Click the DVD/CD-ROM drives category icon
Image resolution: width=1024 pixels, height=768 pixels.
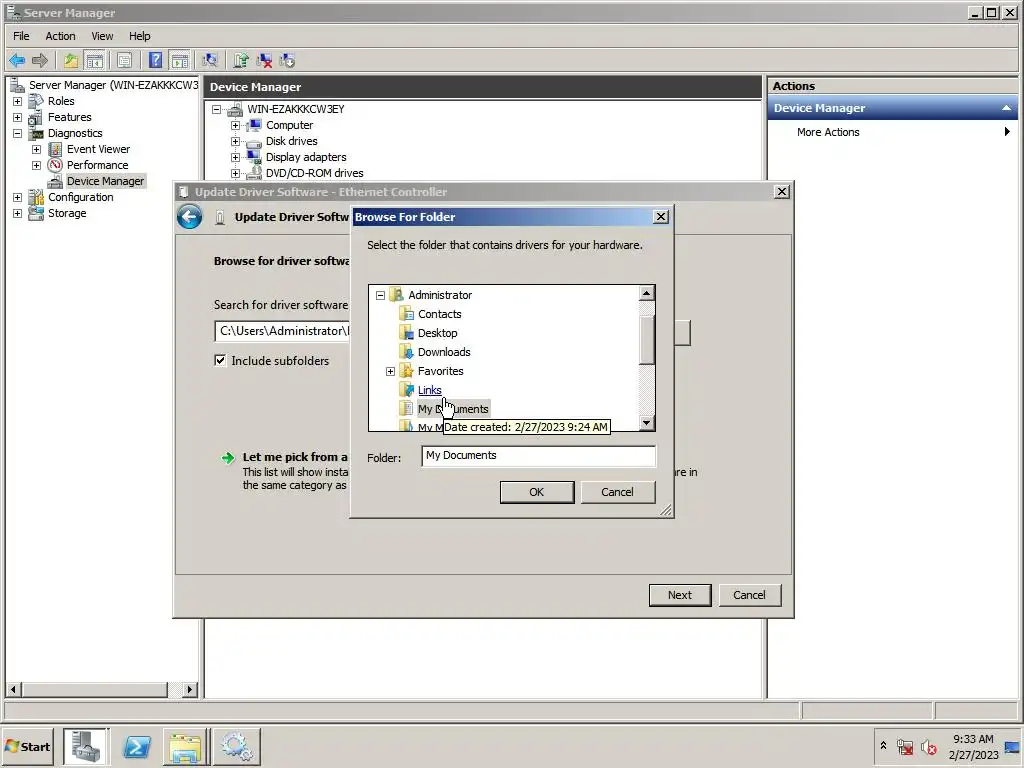click(x=254, y=173)
